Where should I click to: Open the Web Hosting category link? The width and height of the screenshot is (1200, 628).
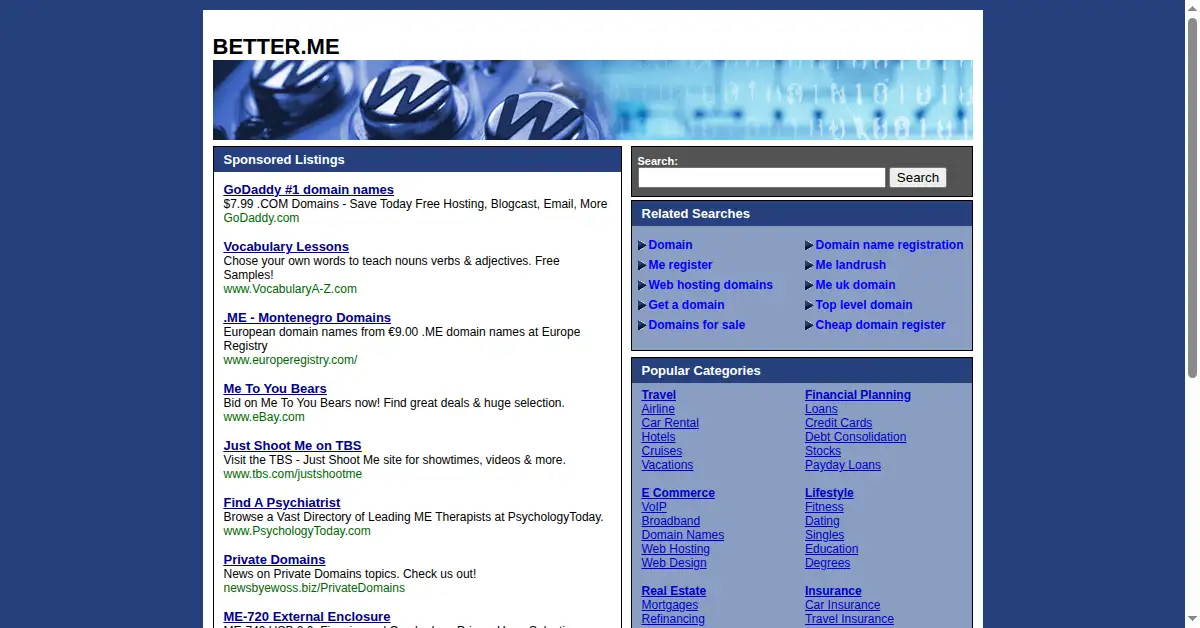click(x=675, y=549)
